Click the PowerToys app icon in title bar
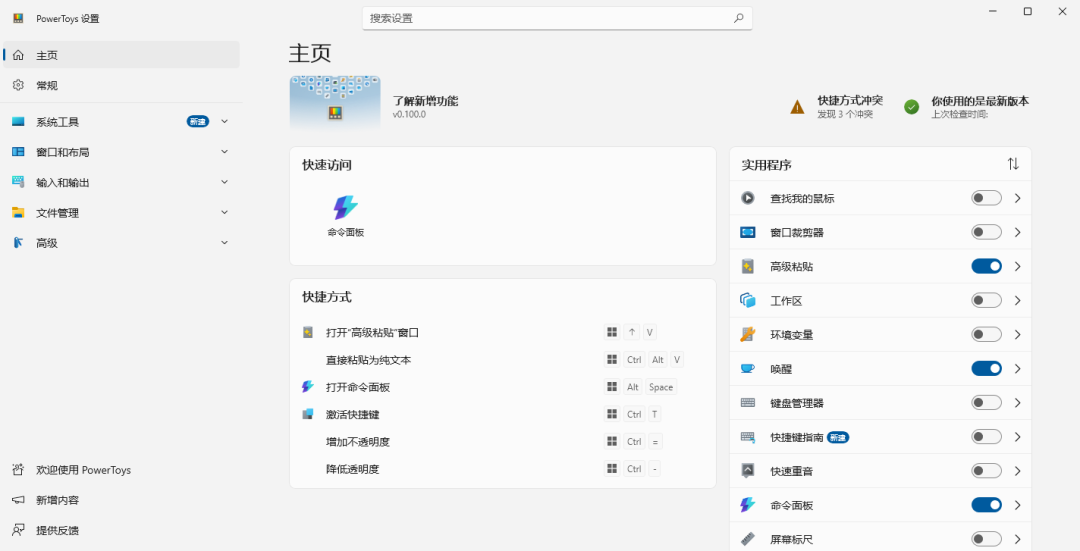 pyautogui.click(x=18, y=19)
